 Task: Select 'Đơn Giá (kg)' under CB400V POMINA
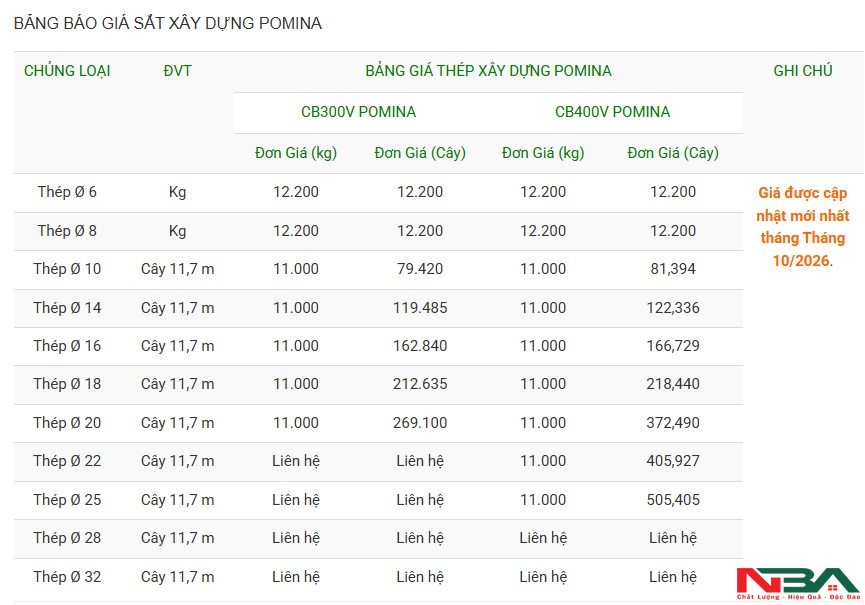543,153
